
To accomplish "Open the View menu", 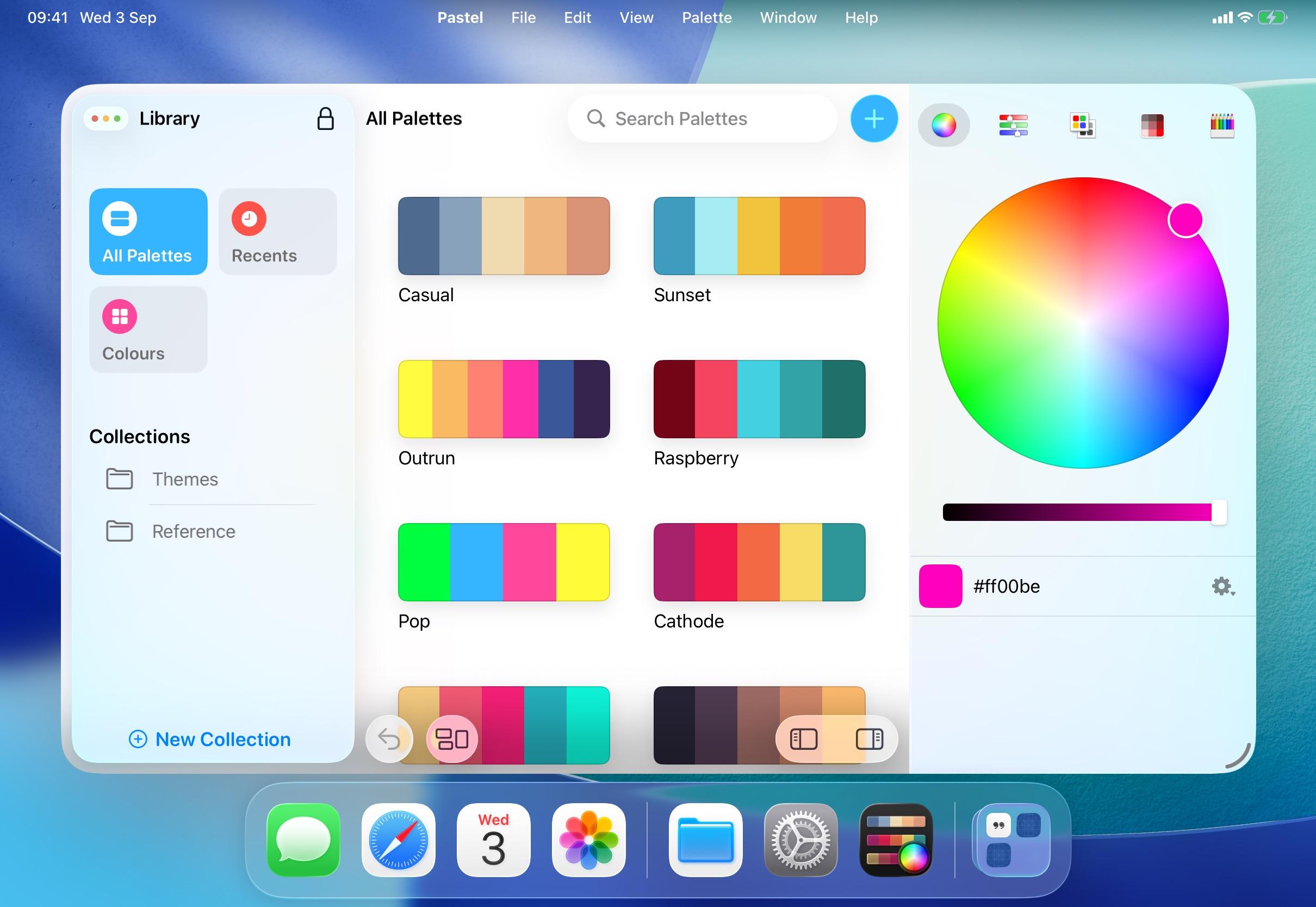I will (x=636, y=17).
